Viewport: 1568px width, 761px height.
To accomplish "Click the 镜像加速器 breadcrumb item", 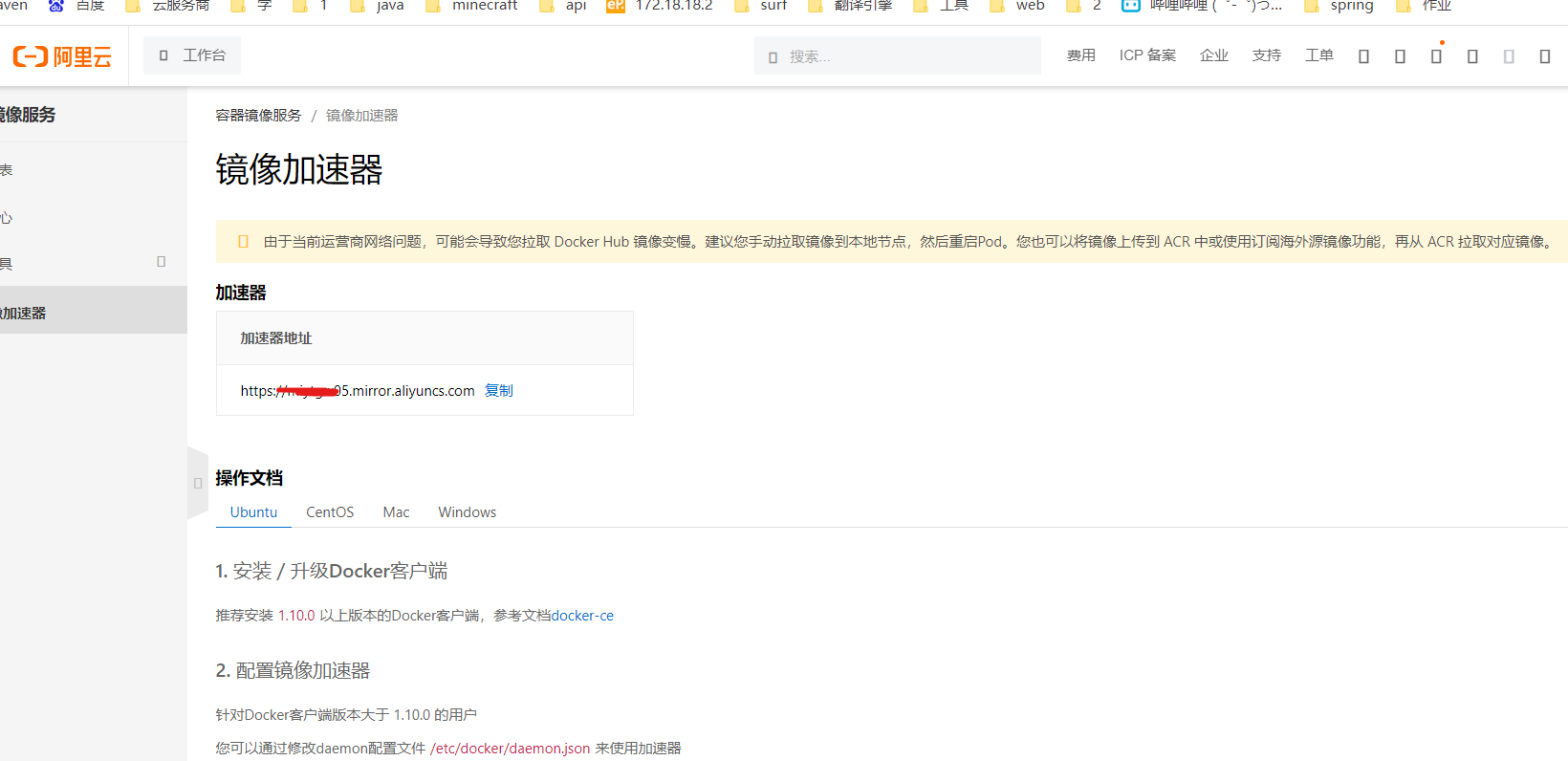I will [x=361, y=115].
